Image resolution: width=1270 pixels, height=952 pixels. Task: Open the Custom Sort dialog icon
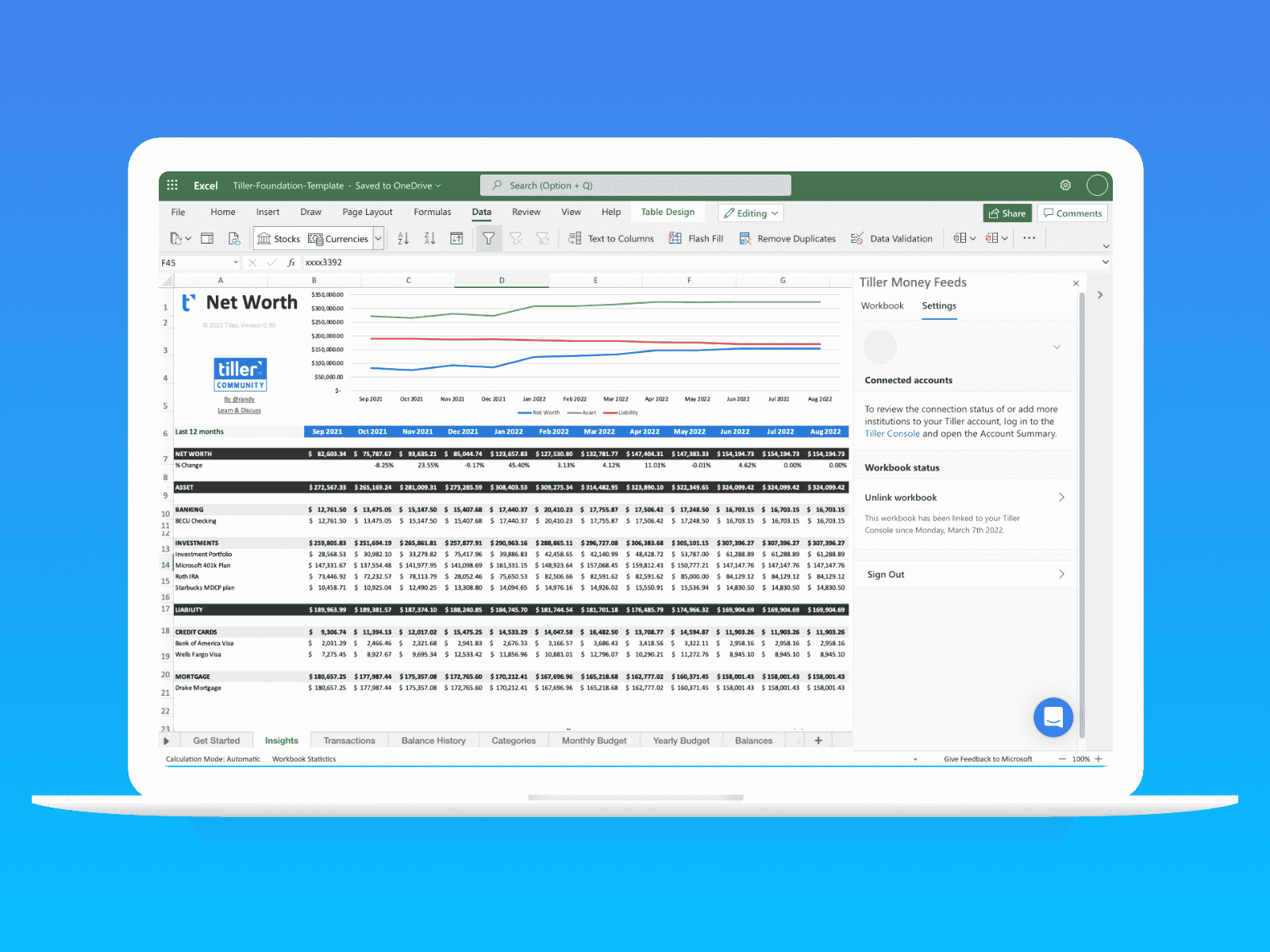tap(456, 238)
